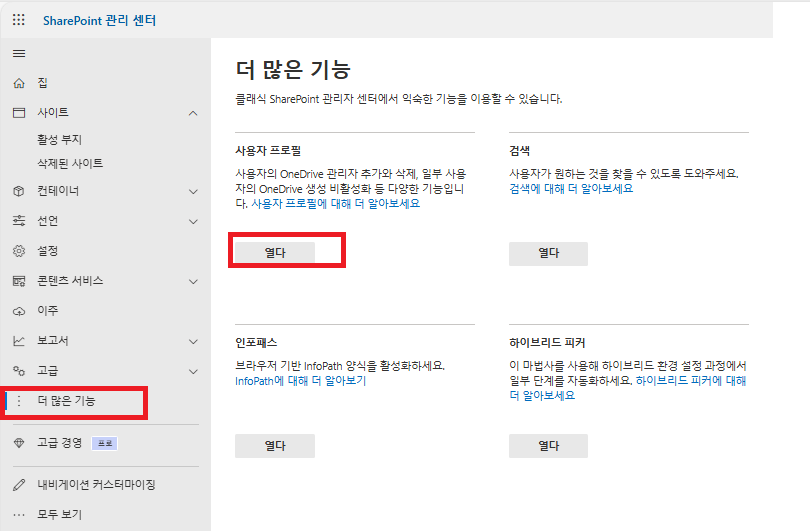Go to 집 in the navigation
The width and height of the screenshot is (810, 531).
point(42,83)
